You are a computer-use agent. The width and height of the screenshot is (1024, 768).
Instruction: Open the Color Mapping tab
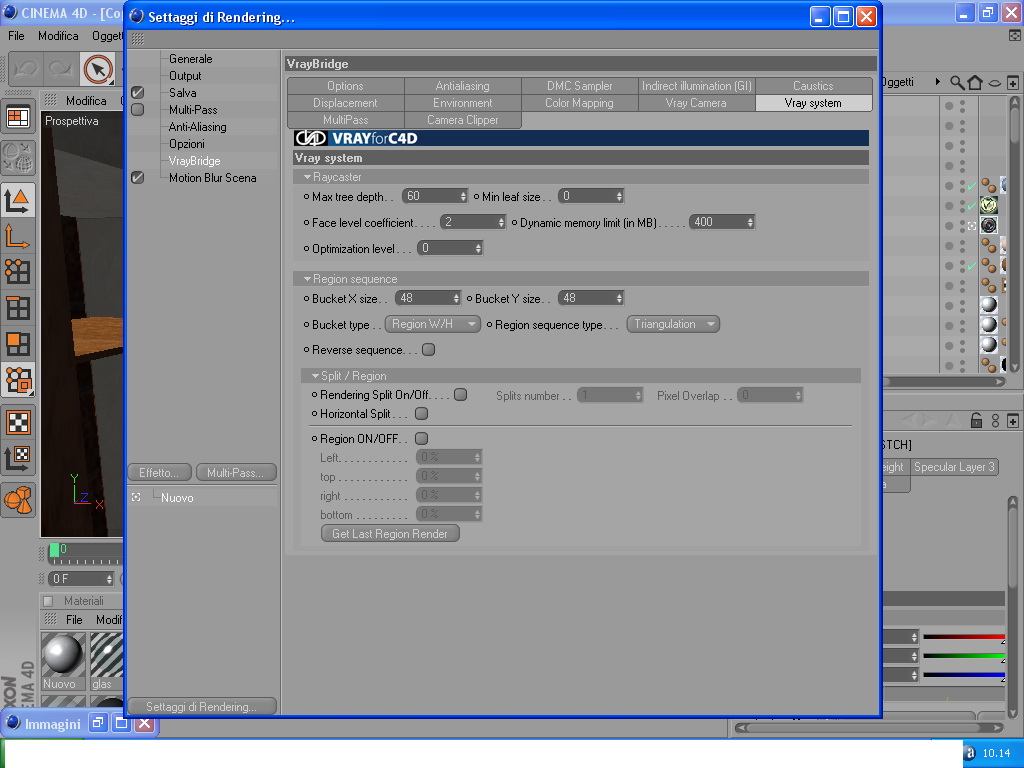click(x=579, y=103)
